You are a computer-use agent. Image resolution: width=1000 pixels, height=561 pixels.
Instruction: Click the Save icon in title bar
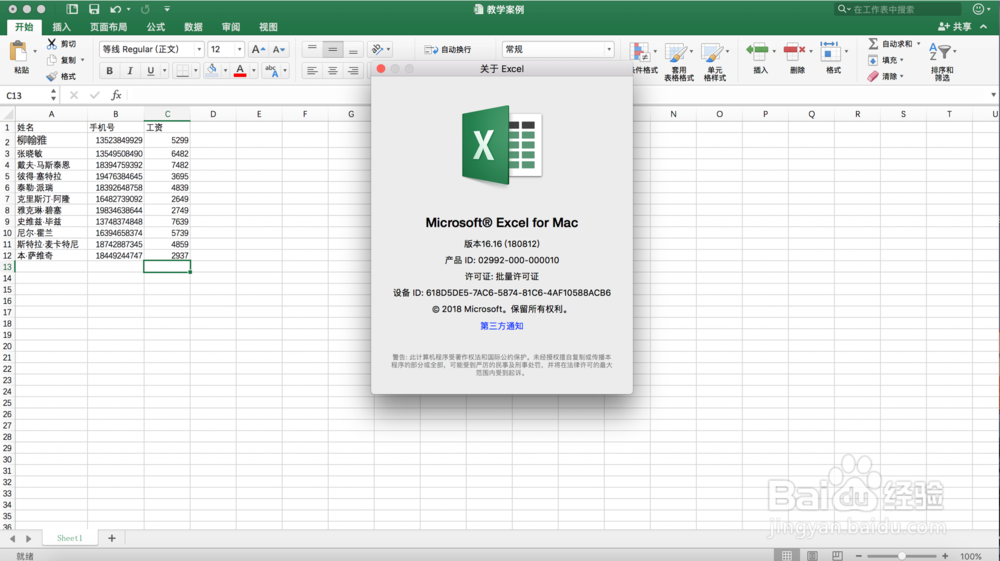[94, 9]
